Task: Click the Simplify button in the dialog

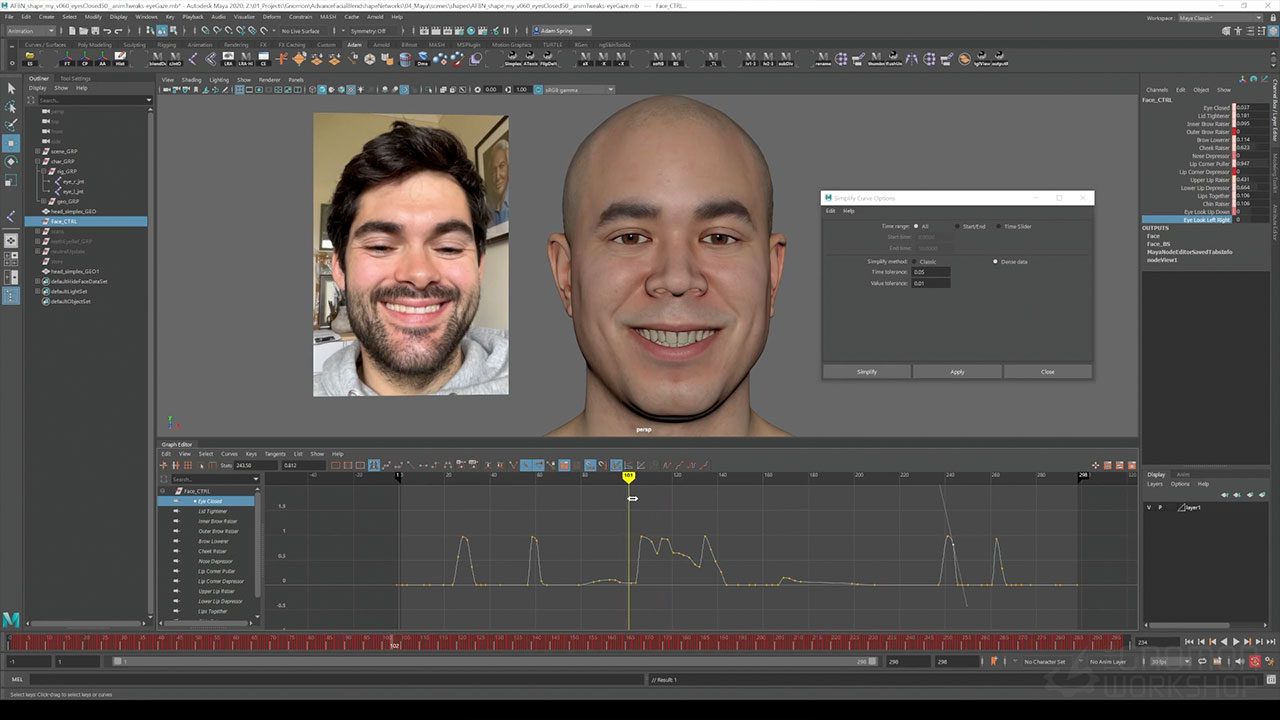Action: (866, 371)
